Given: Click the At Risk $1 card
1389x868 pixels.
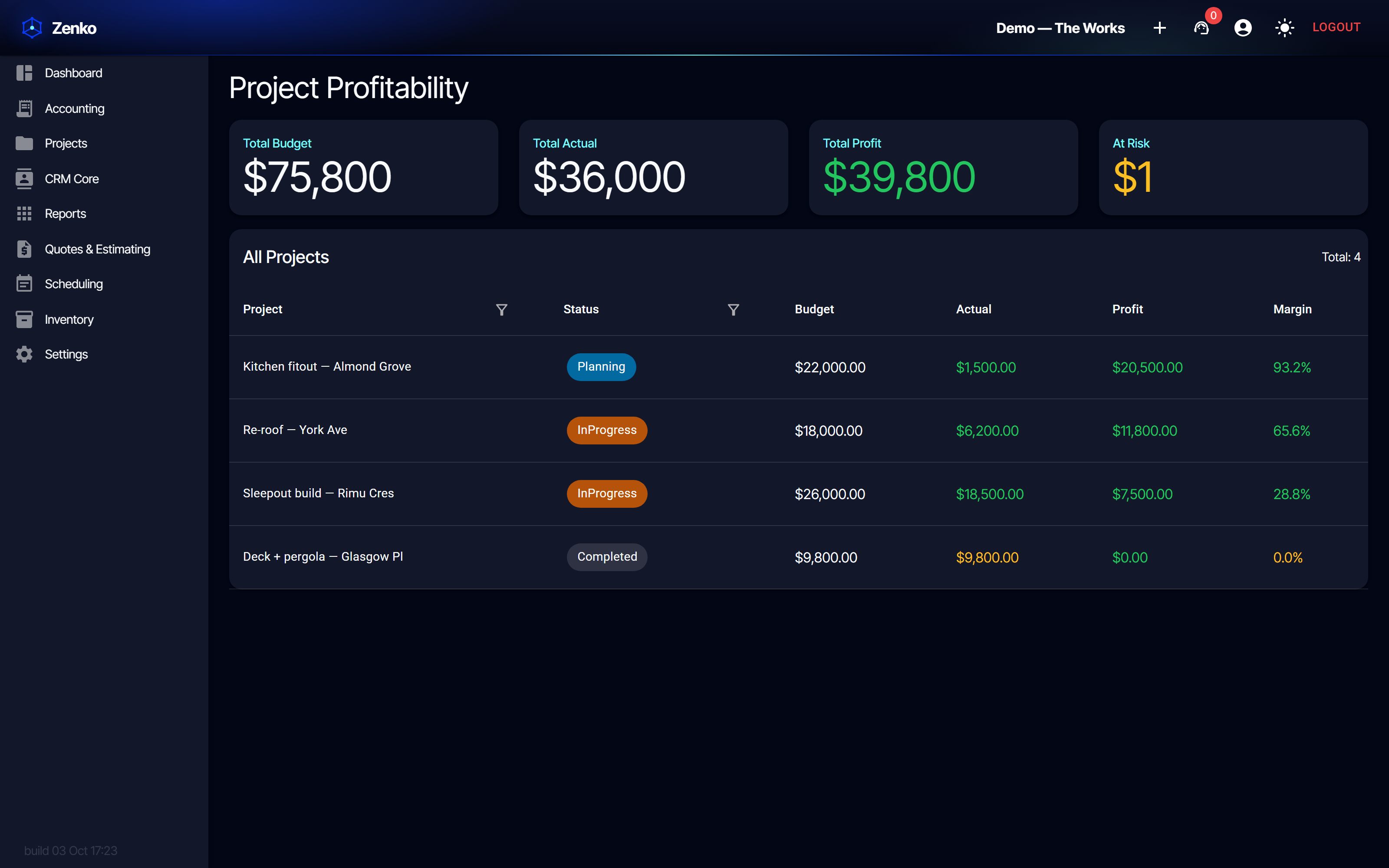Looking at the screenshot, I should pos(1233,168).
